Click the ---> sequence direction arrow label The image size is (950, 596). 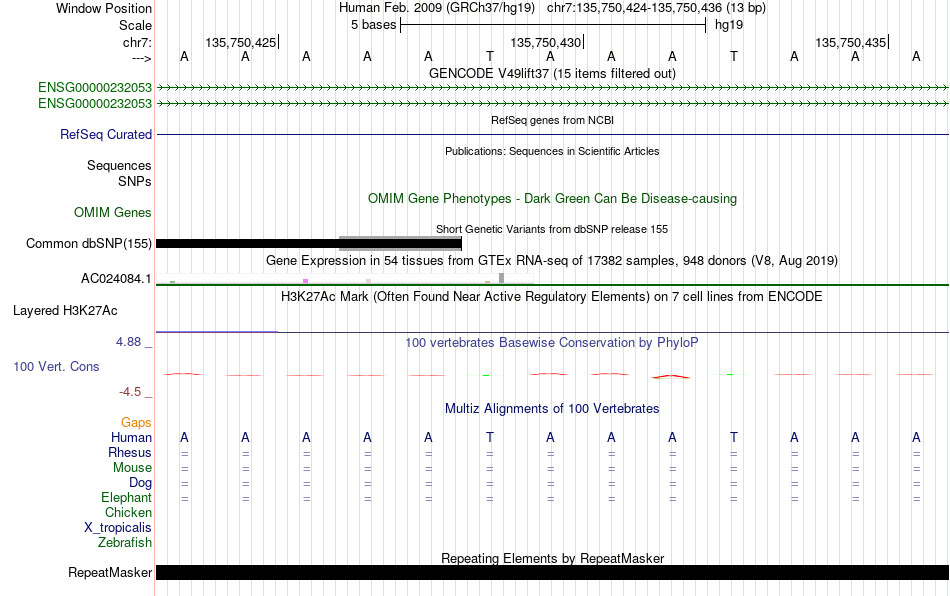[x=141, y=58]
